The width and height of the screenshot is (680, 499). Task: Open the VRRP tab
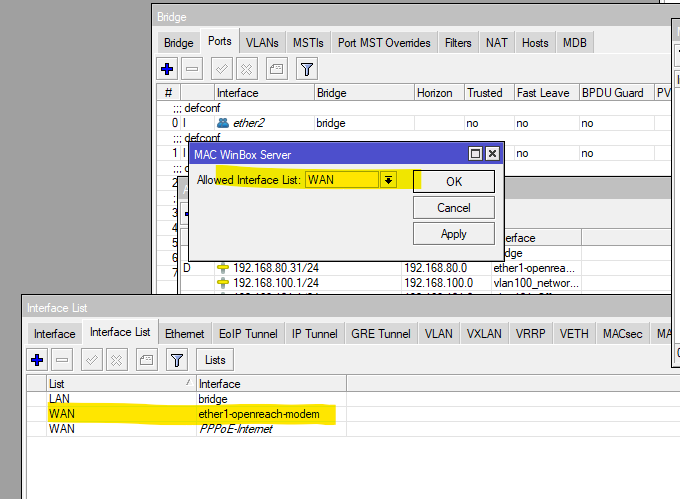(x=530, y=334)
